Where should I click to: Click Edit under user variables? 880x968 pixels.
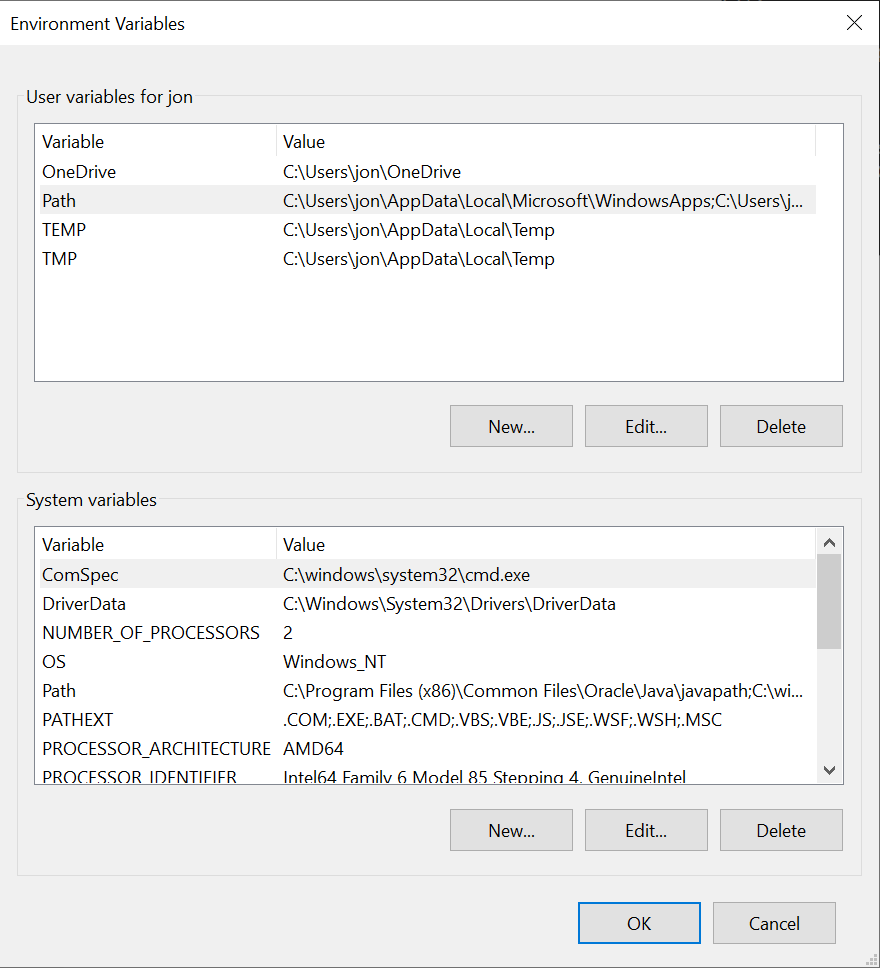tap(646, 426)
